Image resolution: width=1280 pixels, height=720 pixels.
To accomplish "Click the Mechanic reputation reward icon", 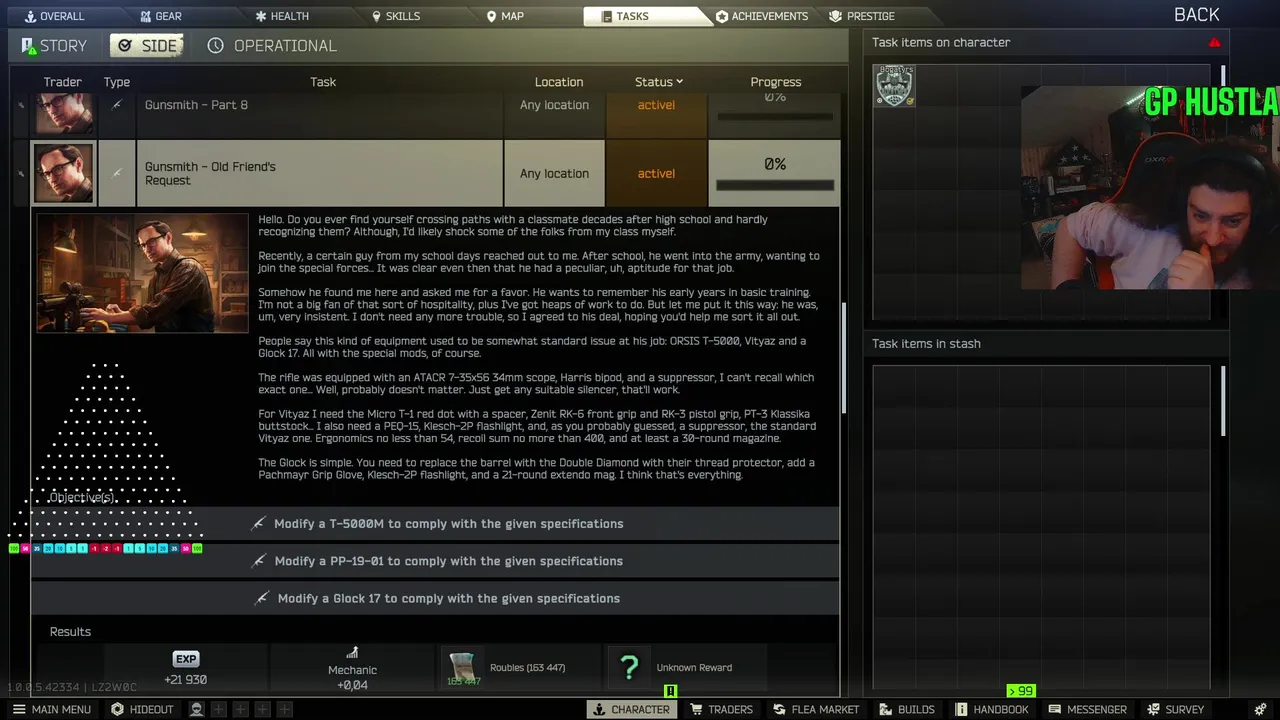I will click(352, 653).
